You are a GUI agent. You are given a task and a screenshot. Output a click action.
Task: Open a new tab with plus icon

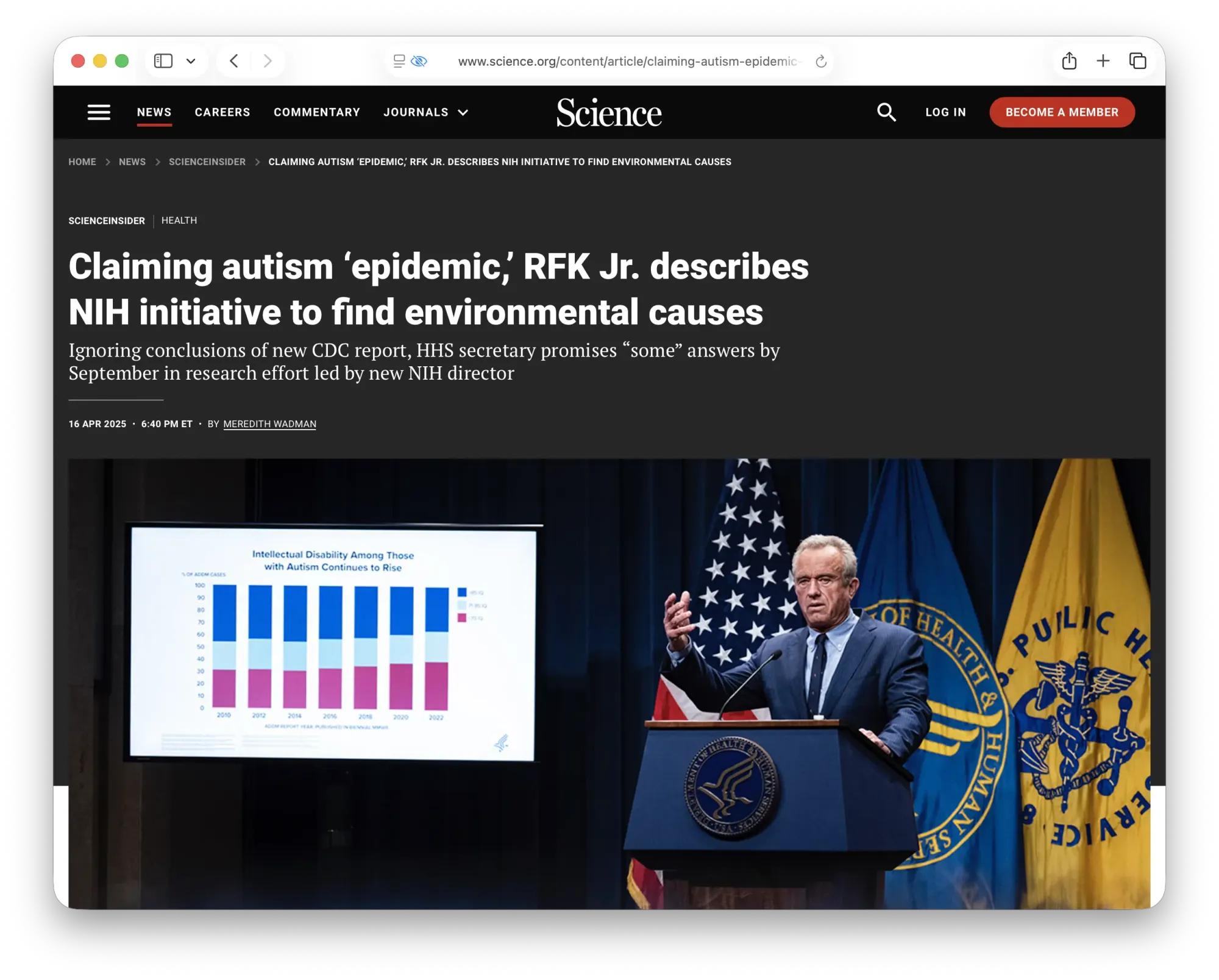(x=1103, y=61)
